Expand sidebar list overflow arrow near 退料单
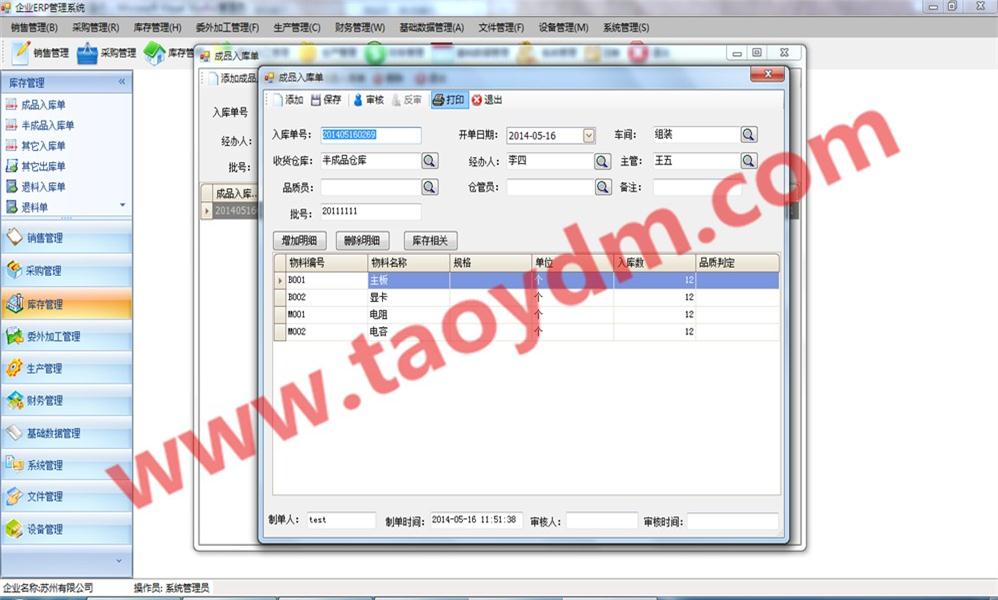Image resolution: width=998 pixels, height=600 pixels. (x=122, y=205)
